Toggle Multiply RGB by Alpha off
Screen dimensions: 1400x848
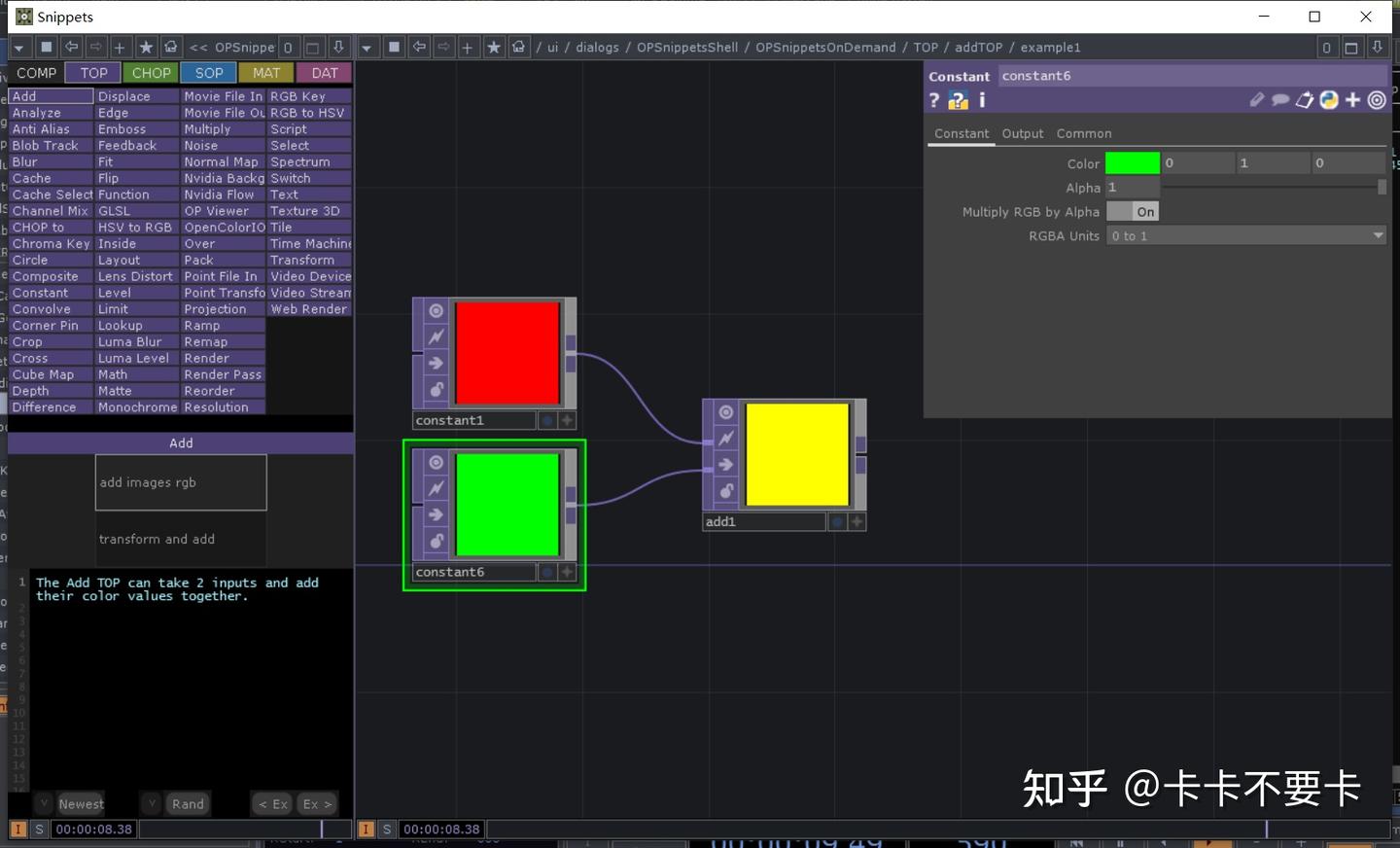(x=1133, y=211)
